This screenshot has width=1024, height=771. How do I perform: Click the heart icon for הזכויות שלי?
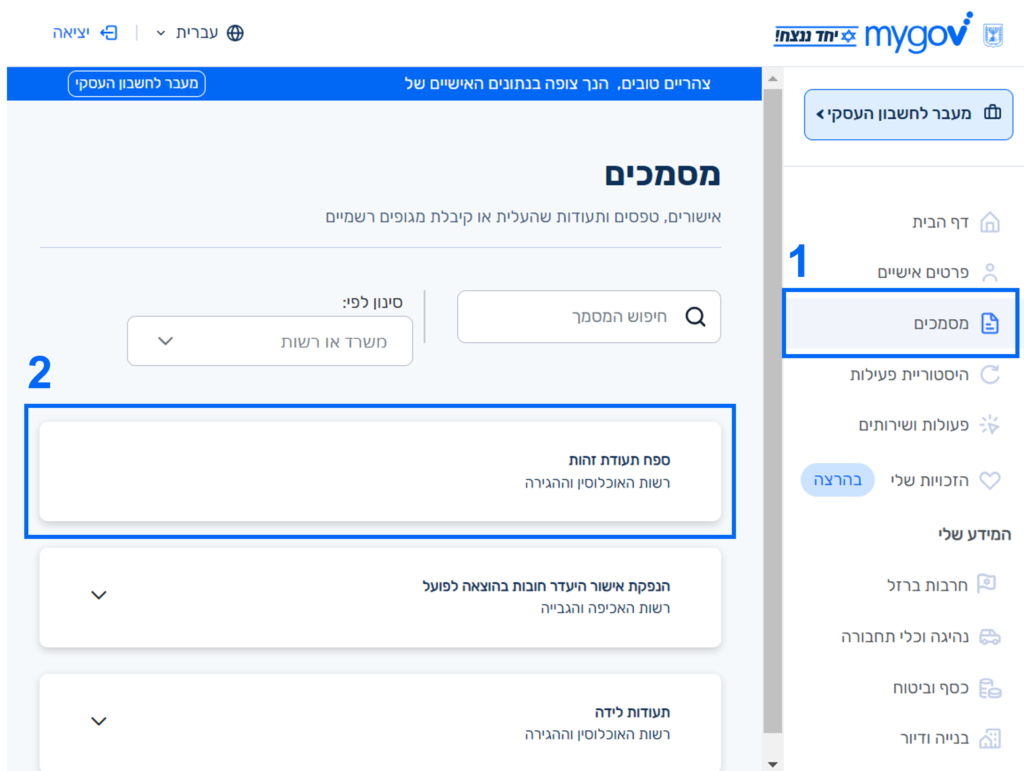989,481
